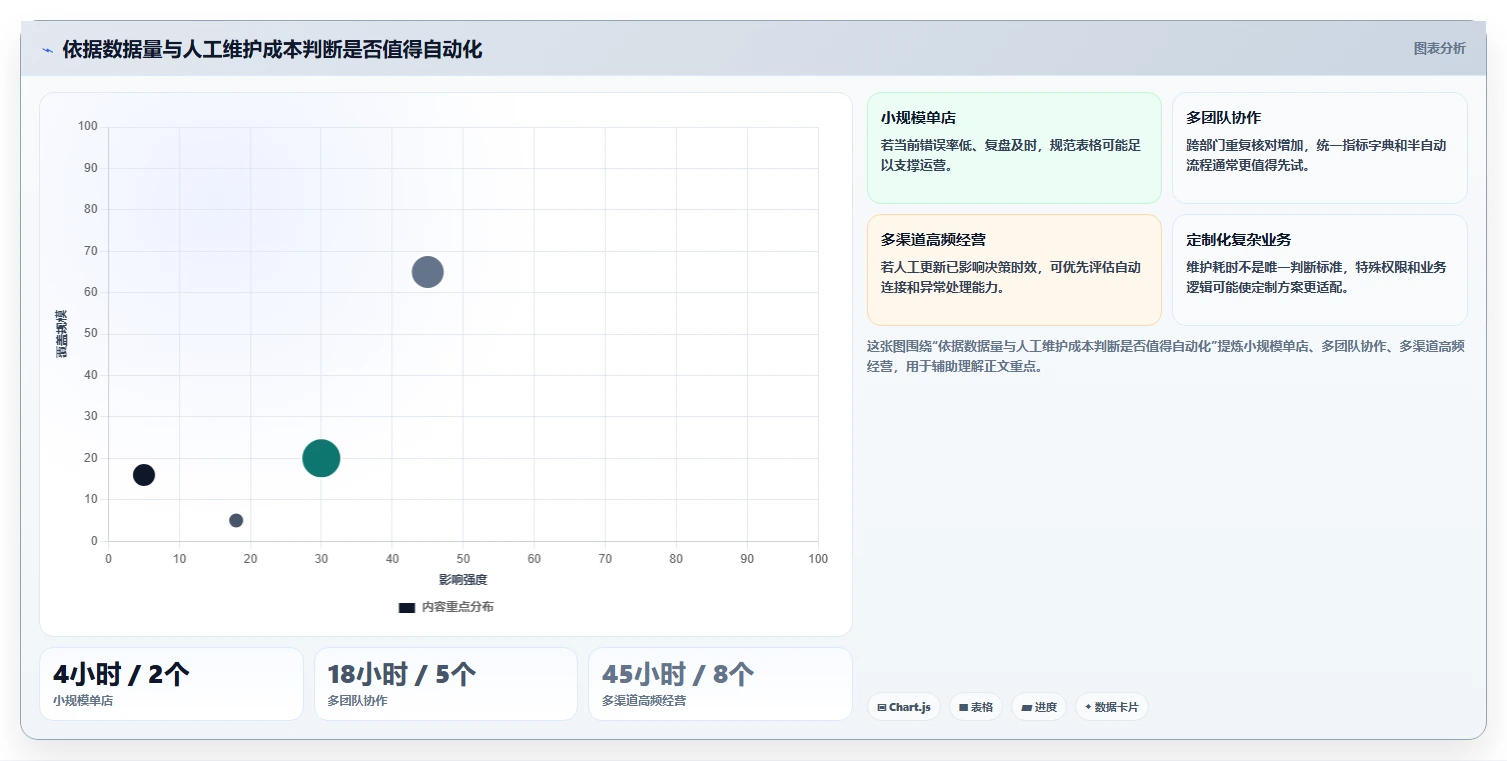Click the Chart.js tag chip
The width and height of the screenshot is (1507, 761).
click(x=903, y=707)
